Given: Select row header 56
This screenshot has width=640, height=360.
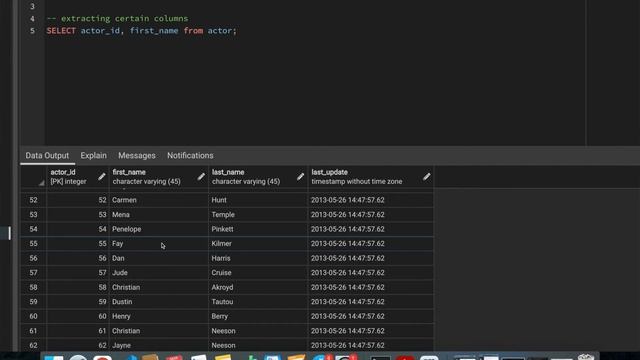Looking at the screenshot, I should (33, 258).
